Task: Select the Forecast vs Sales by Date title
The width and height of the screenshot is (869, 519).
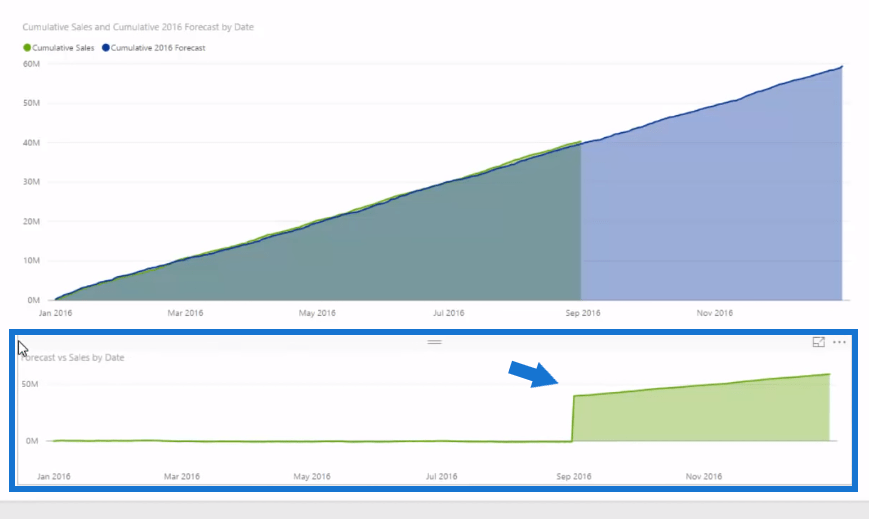Action: [73, 358]
